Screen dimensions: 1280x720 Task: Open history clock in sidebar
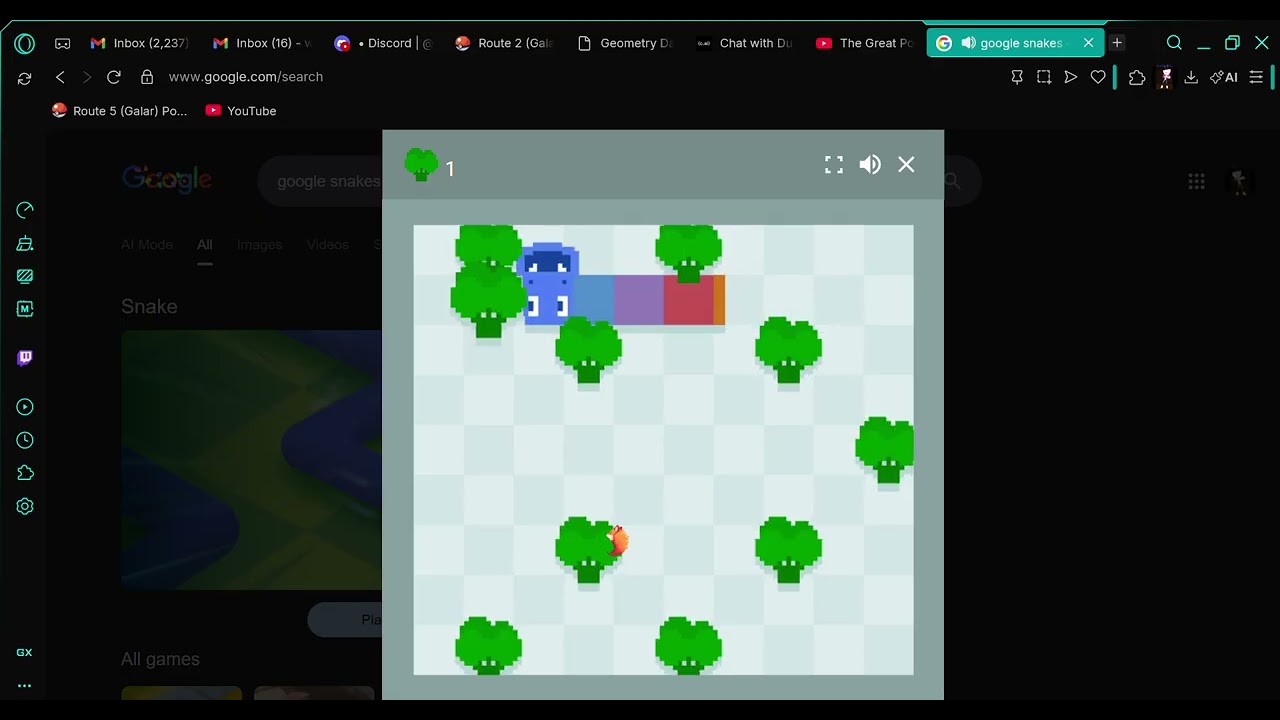(25, 440)
